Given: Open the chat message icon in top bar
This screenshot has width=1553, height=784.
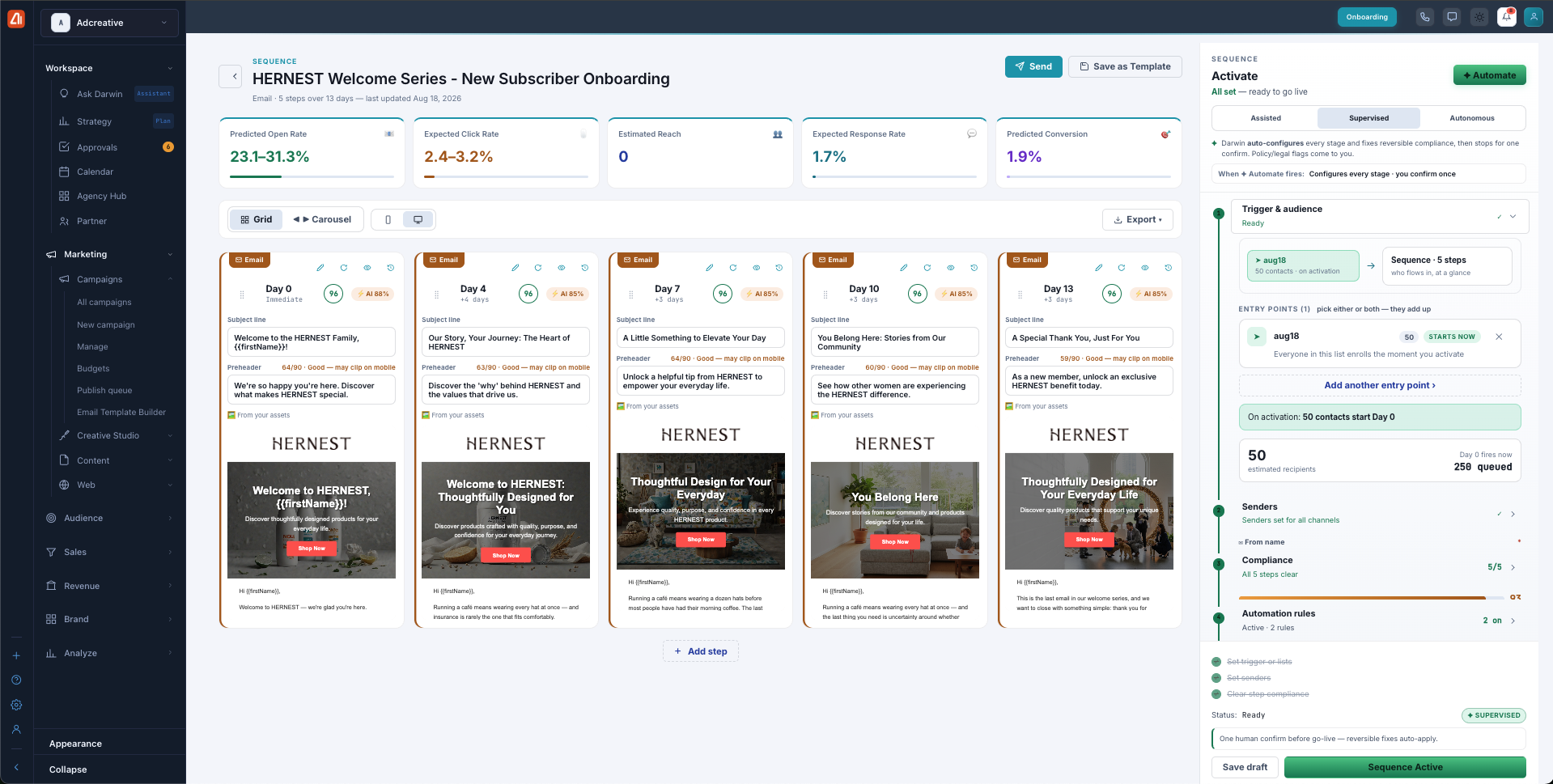Looking at the screenshot, I should 1452,17.
